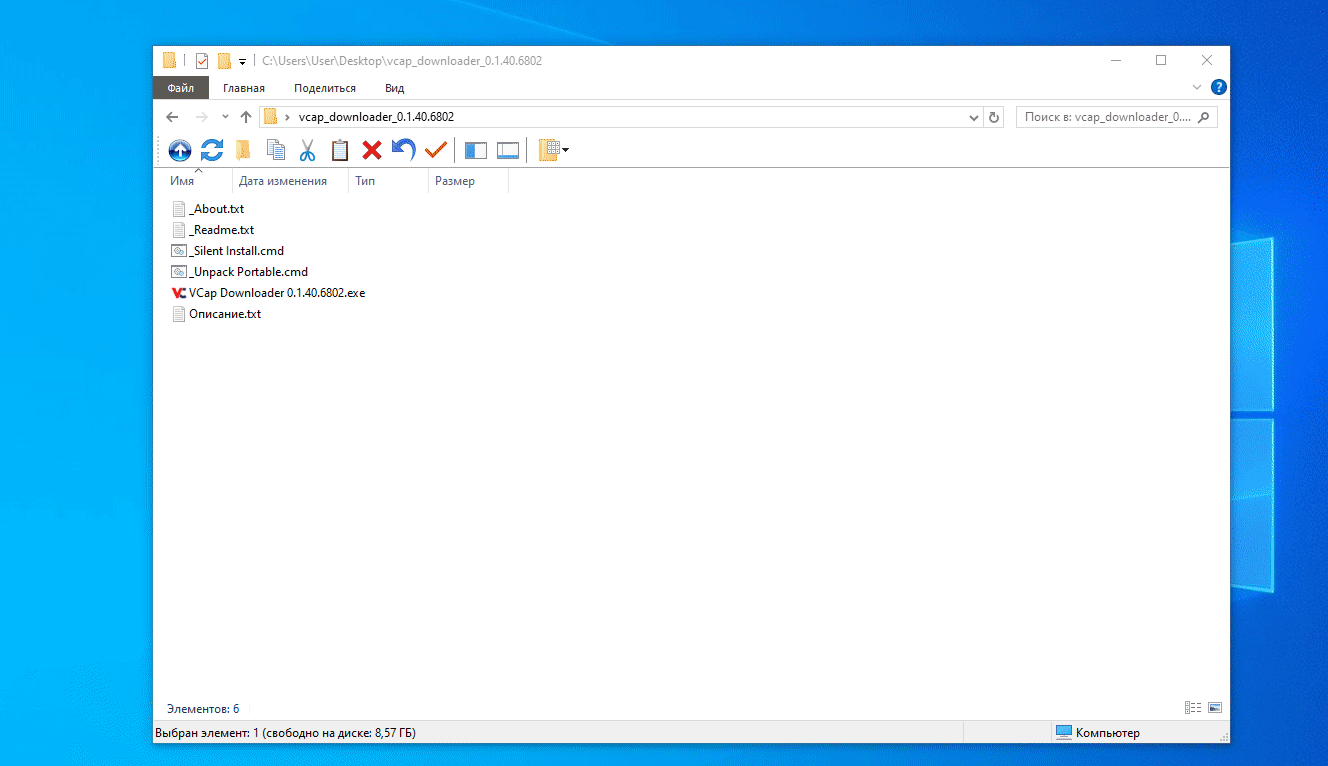Screen dimensions: 1328x766
Task: Open the address bar history dropdown
Action: (x=975, y=117)
